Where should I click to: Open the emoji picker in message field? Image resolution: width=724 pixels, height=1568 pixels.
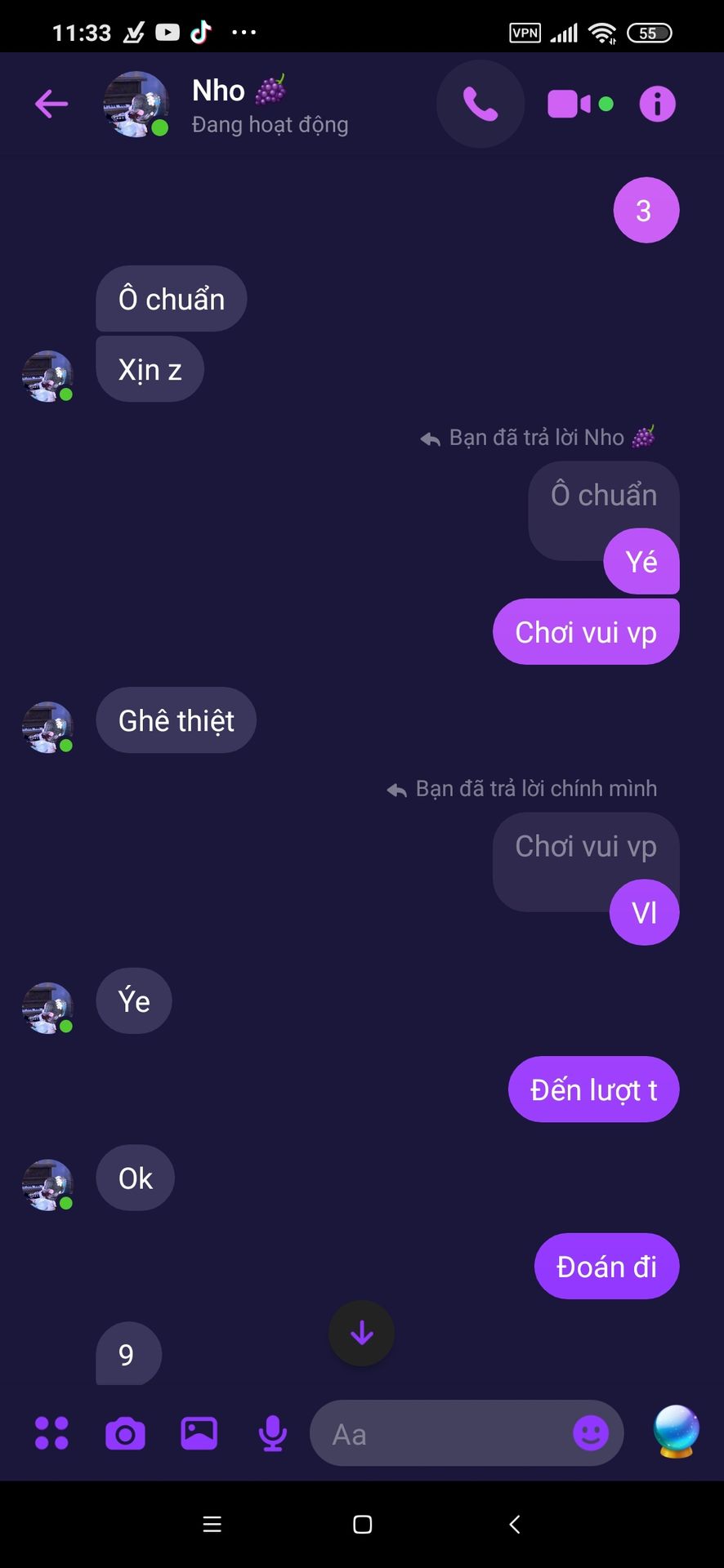coord(591,1432)
